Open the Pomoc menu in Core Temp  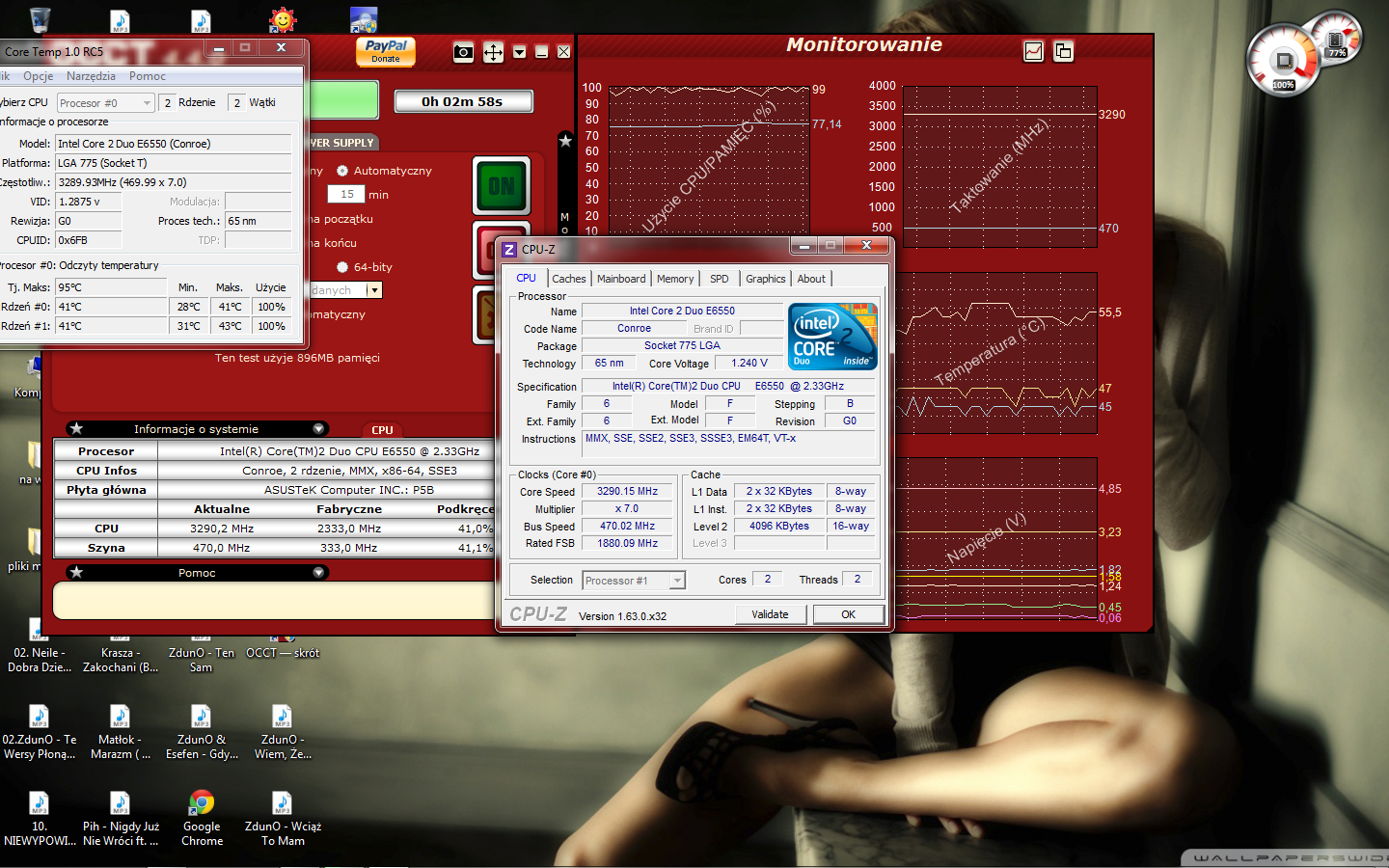pyautogui.click(x=148, y=76)
